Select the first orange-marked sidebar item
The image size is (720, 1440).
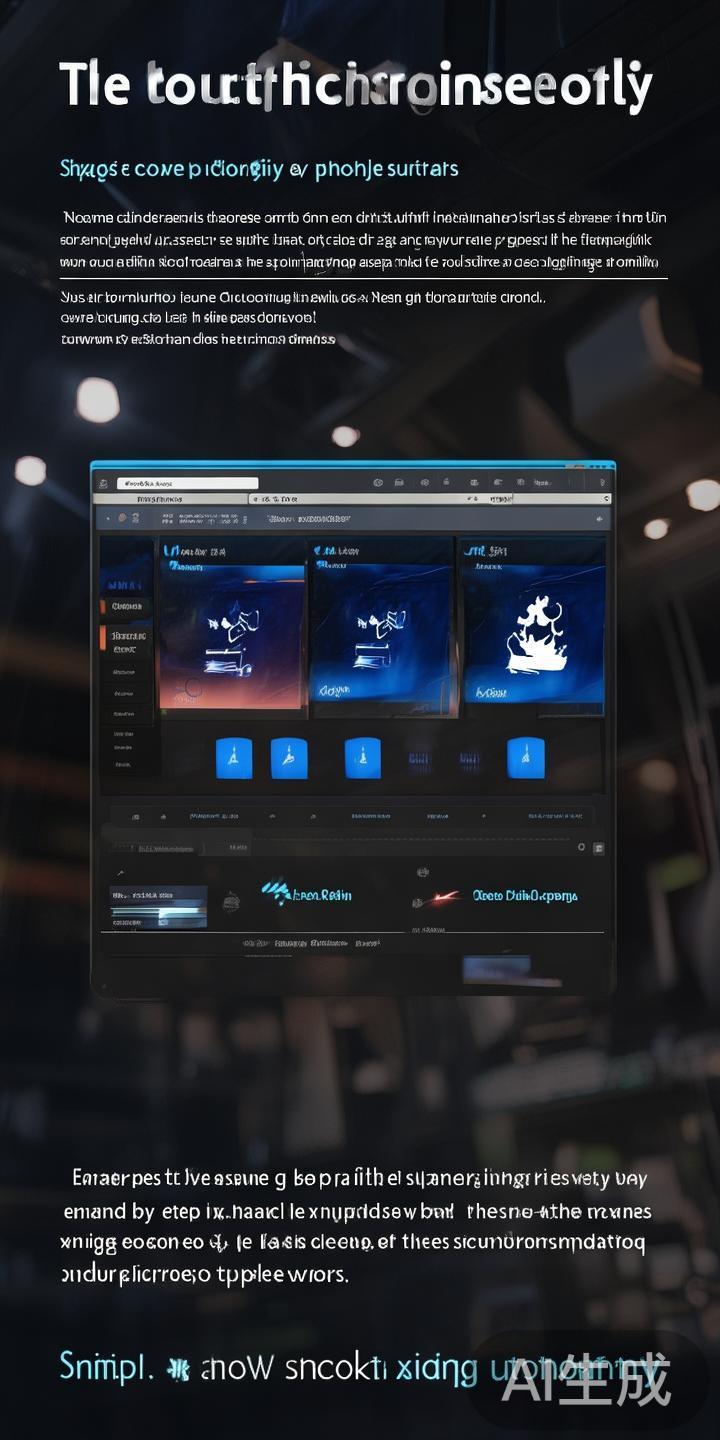[x=126, y=606]
